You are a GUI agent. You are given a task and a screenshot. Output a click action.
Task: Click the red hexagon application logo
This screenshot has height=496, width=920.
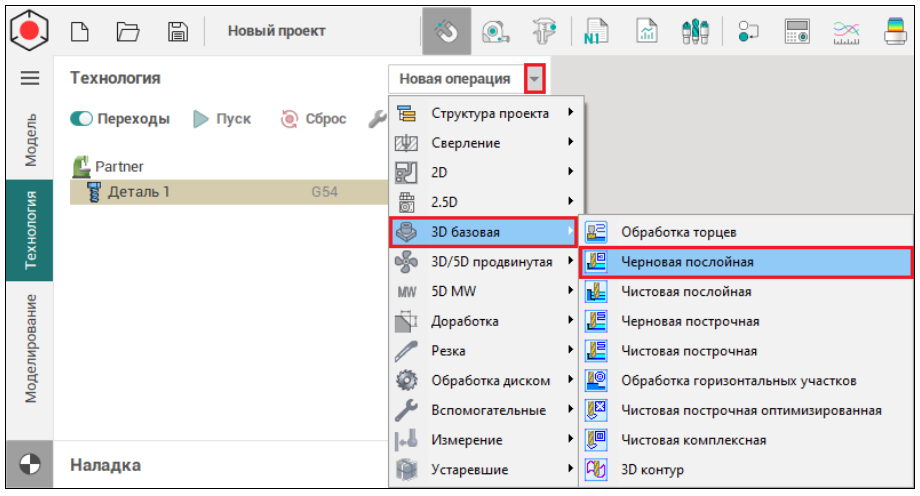pyautogui.click(x=29, y=30)
